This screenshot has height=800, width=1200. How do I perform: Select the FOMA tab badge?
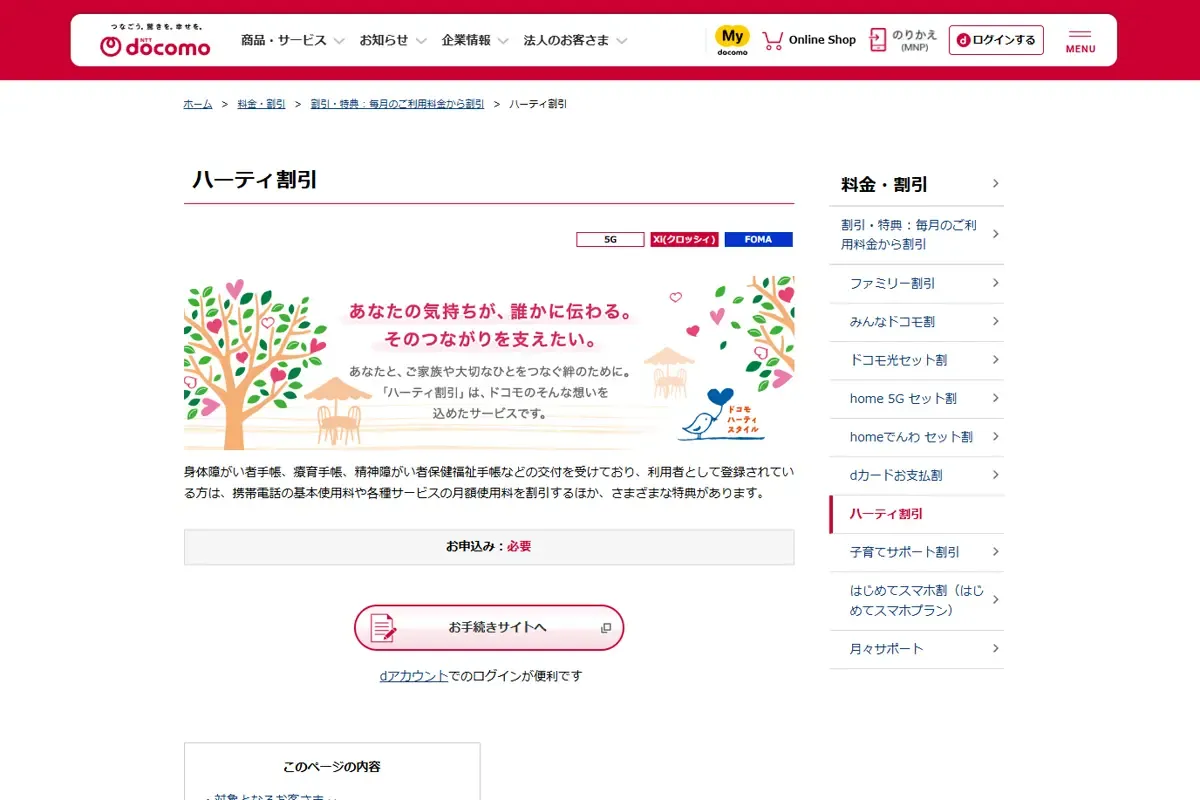(758, 239)
